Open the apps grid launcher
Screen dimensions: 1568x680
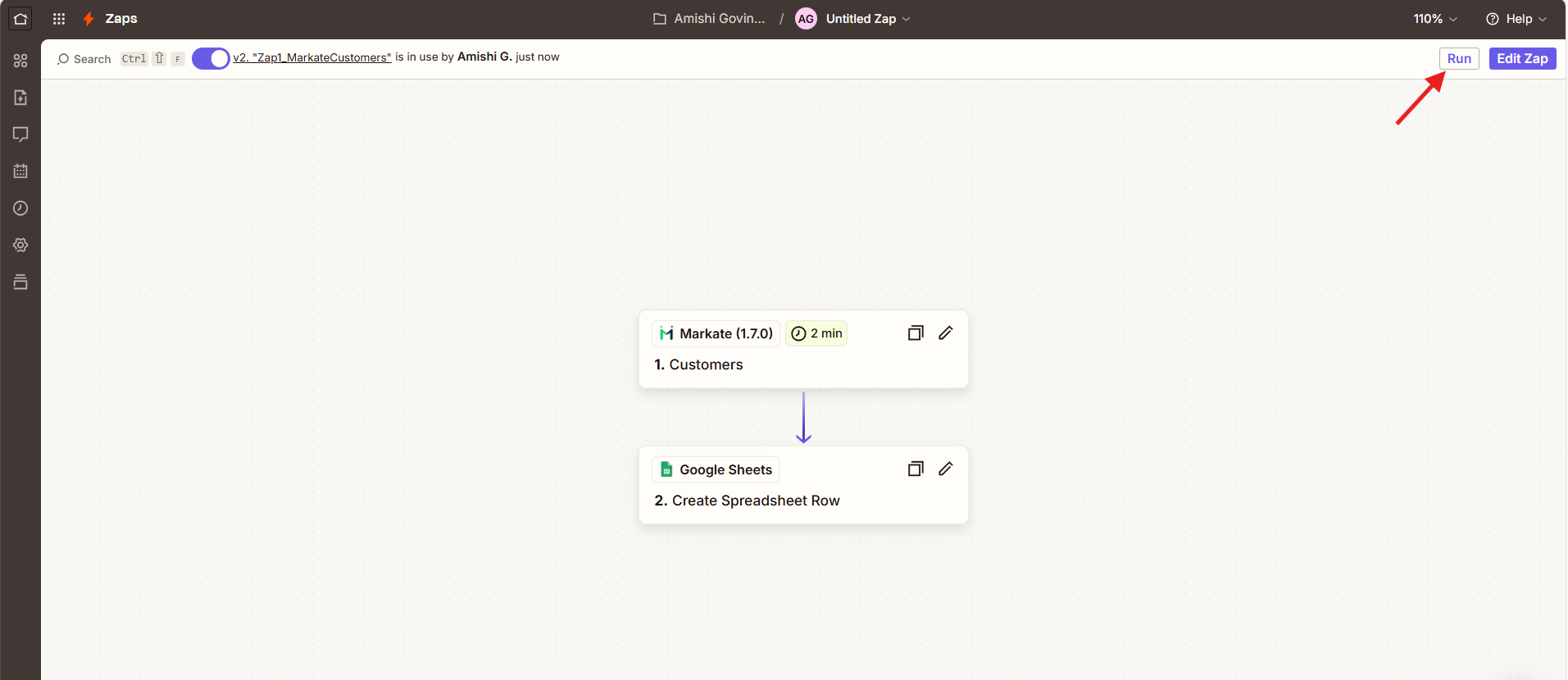click(x=59, y=19)
